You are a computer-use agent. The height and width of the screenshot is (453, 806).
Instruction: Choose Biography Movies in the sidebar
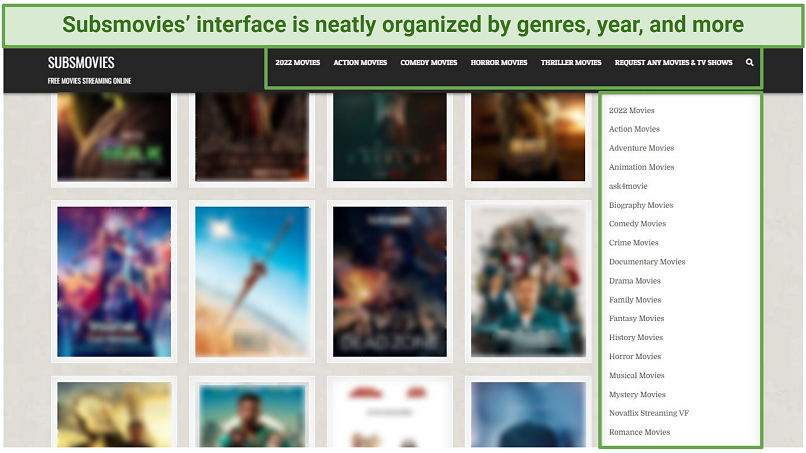point(641,205)
